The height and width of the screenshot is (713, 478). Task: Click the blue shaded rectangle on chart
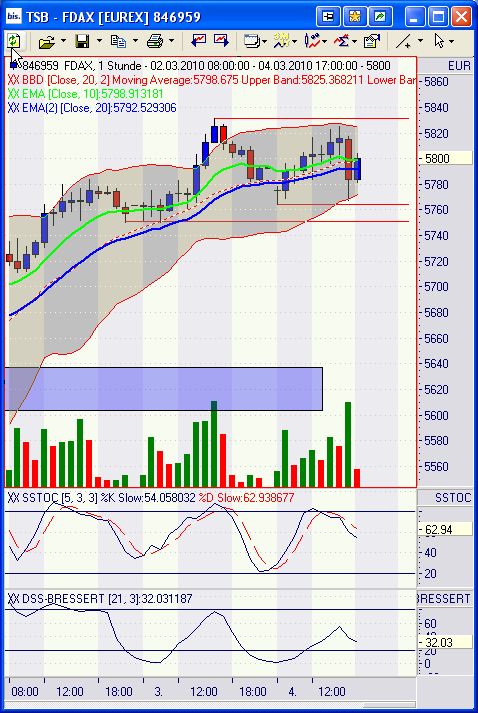tap(164, 389)
